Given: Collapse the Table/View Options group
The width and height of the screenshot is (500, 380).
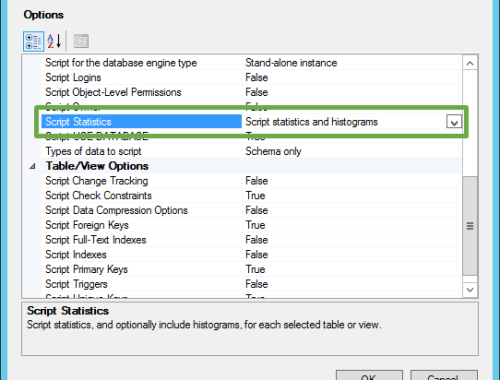Looking at the screenshot, I should (32, 166).
